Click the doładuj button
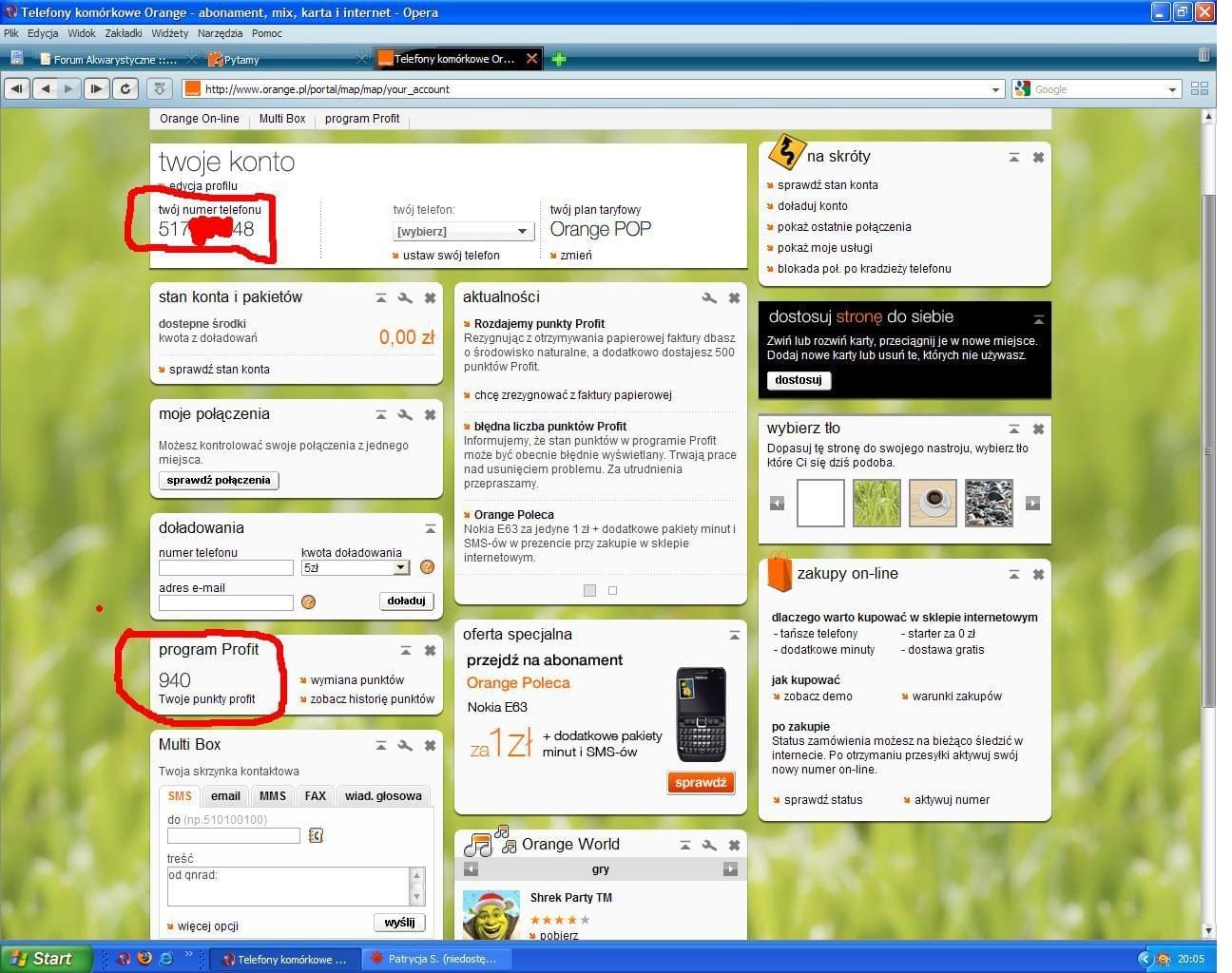 point(407,601)
